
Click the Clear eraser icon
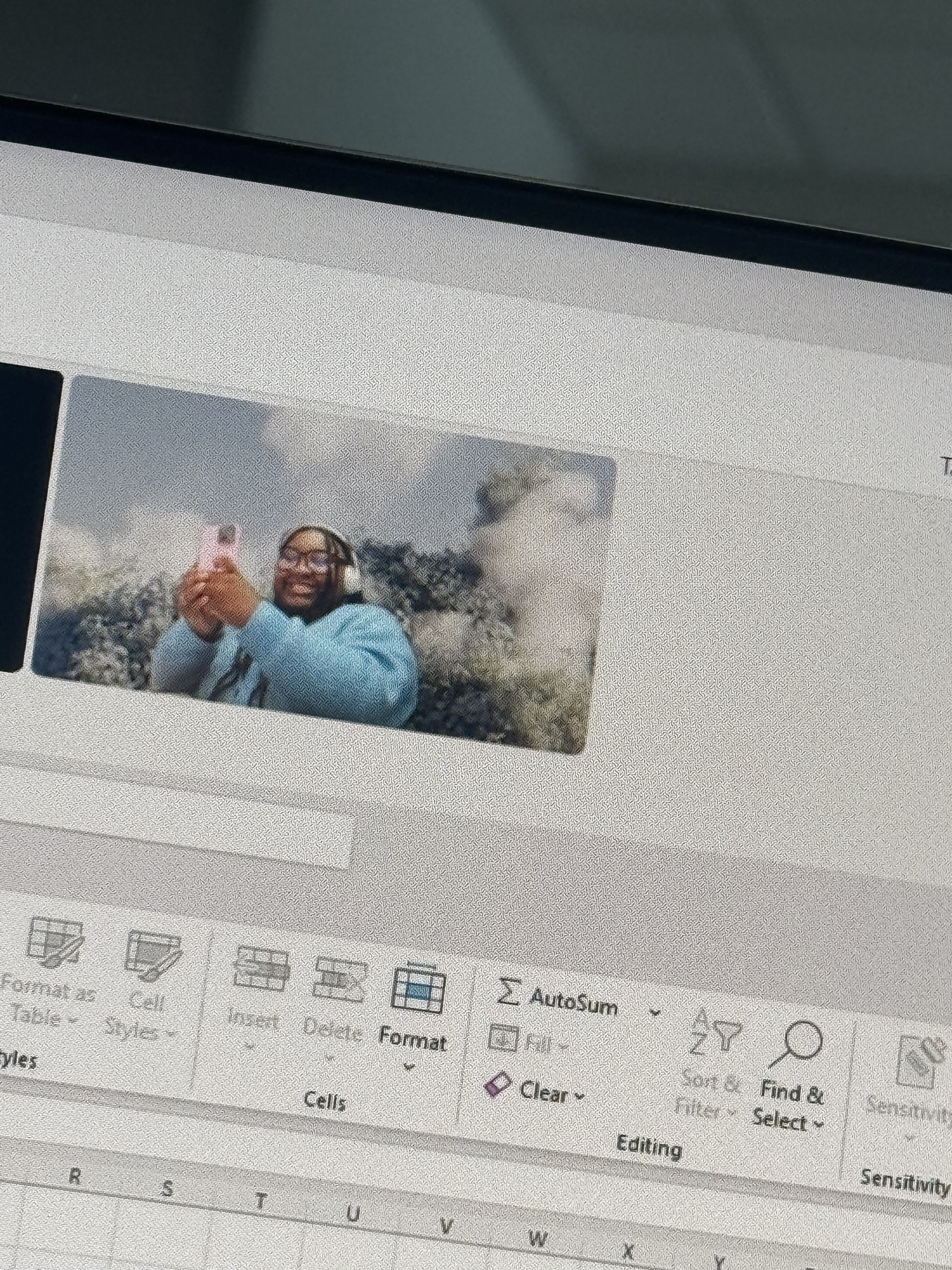[x=497, y=1084]
